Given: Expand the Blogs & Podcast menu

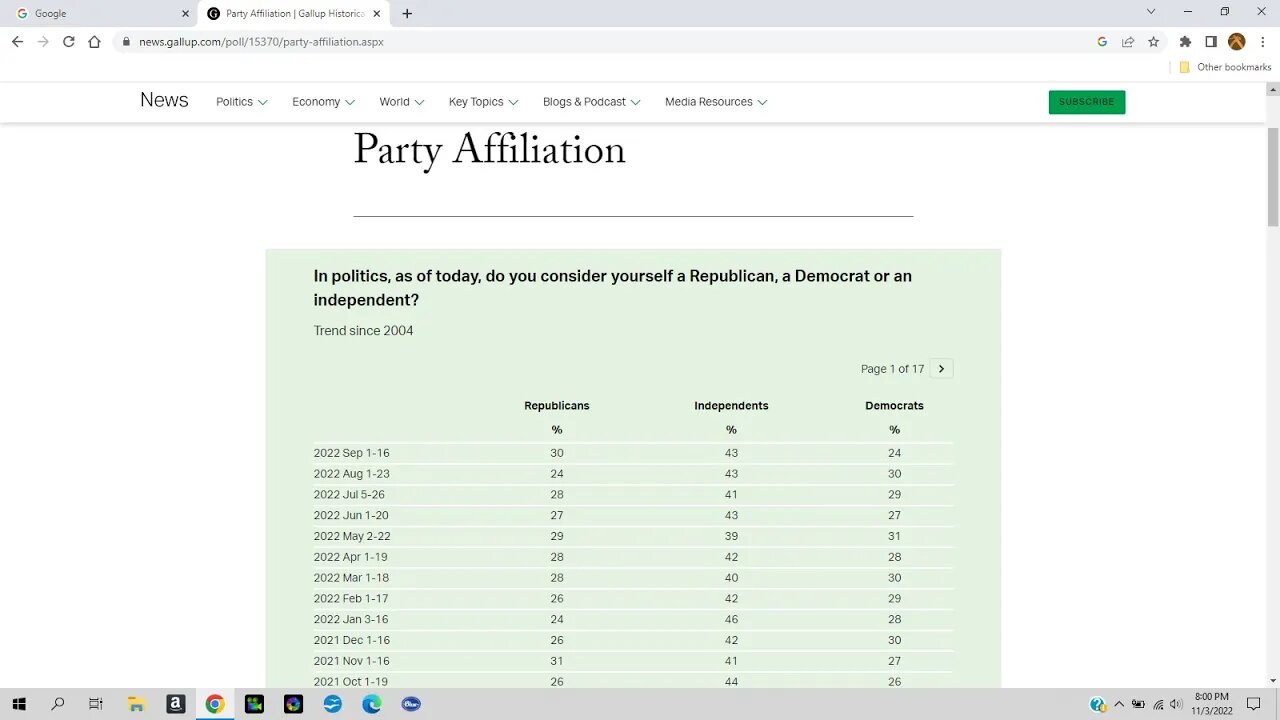Looking at the screenshot, I should click(x=591, y=102).
